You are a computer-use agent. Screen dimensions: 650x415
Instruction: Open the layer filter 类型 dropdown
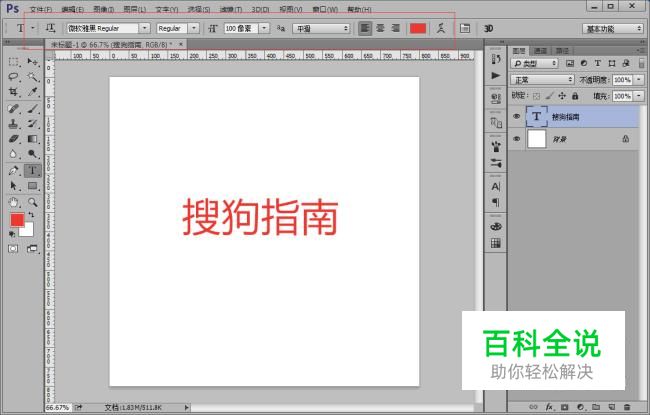pos(535,63)
